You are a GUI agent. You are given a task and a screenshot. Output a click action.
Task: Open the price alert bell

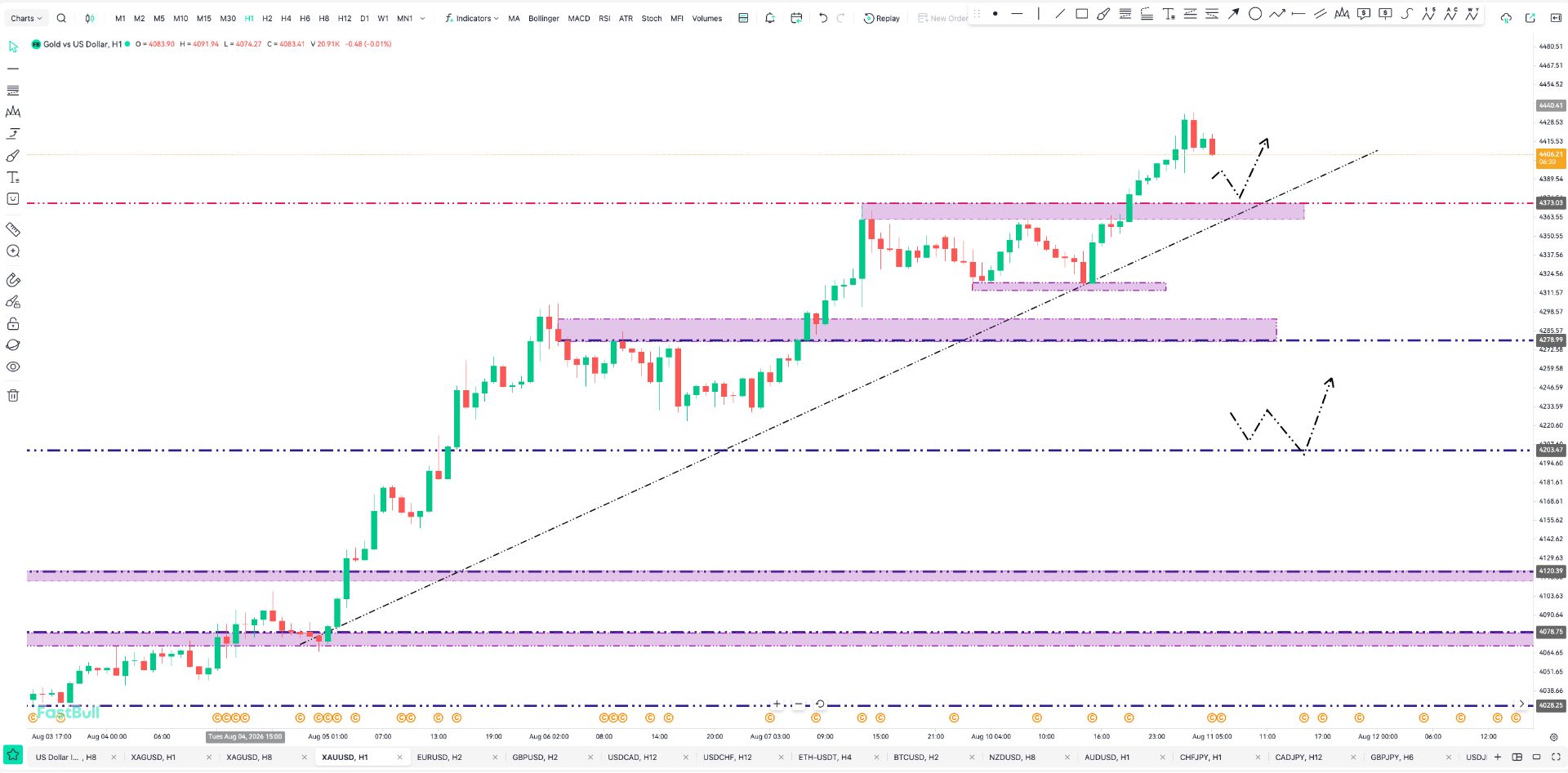(x=769, y=18)
